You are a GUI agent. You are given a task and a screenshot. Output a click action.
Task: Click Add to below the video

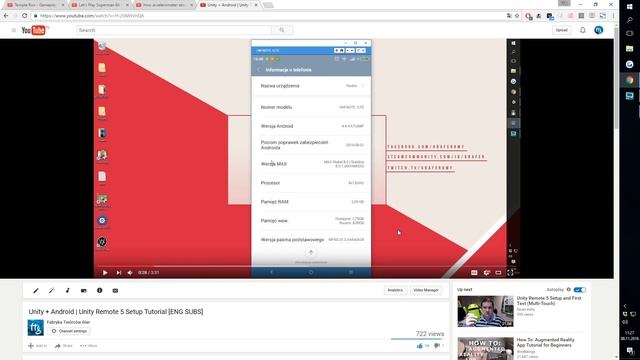tap(38, 346)
